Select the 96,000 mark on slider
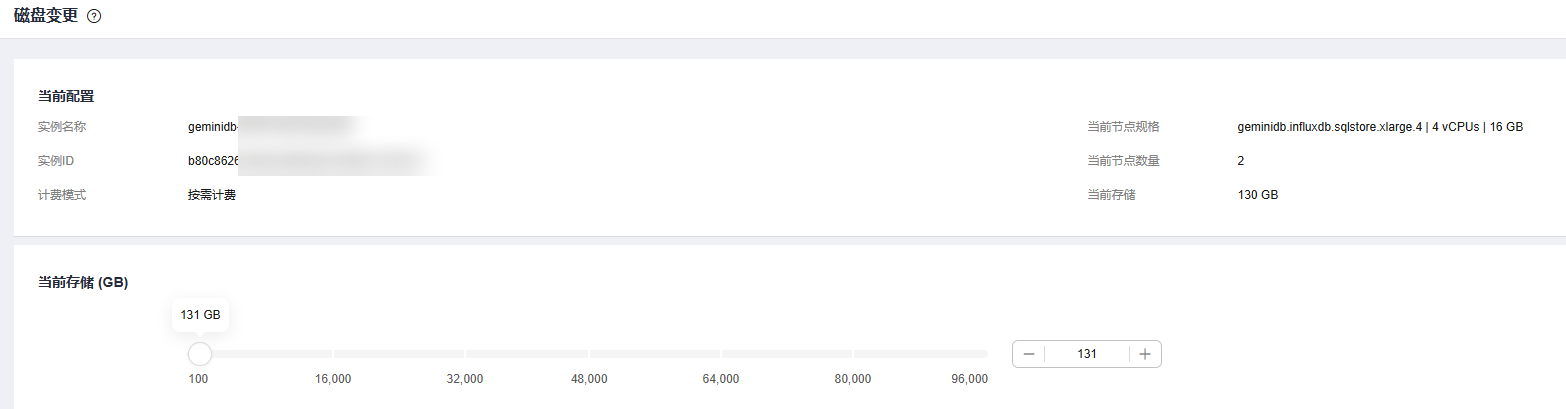The width and height of the screenshot is (1566, 409). click(x=969, y=379)
